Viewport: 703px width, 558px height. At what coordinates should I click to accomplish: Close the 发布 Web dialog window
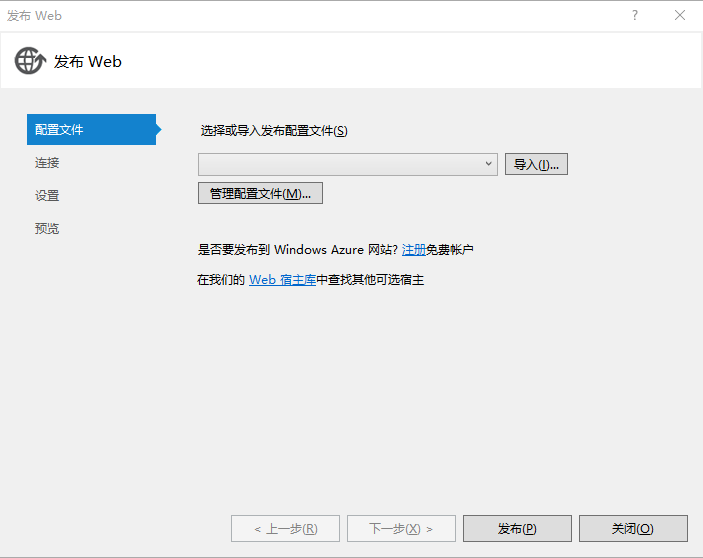click(x=680, y=15)
